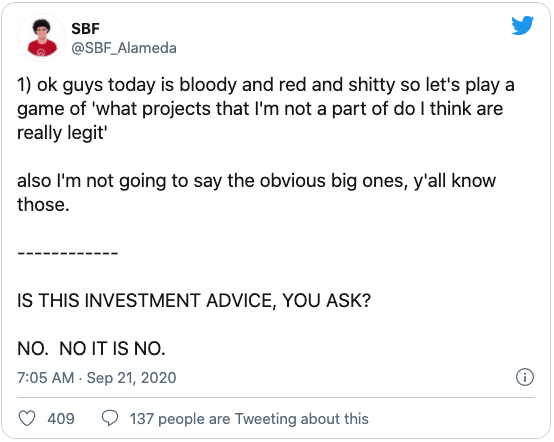Click the 'really legit' text line

62,133
